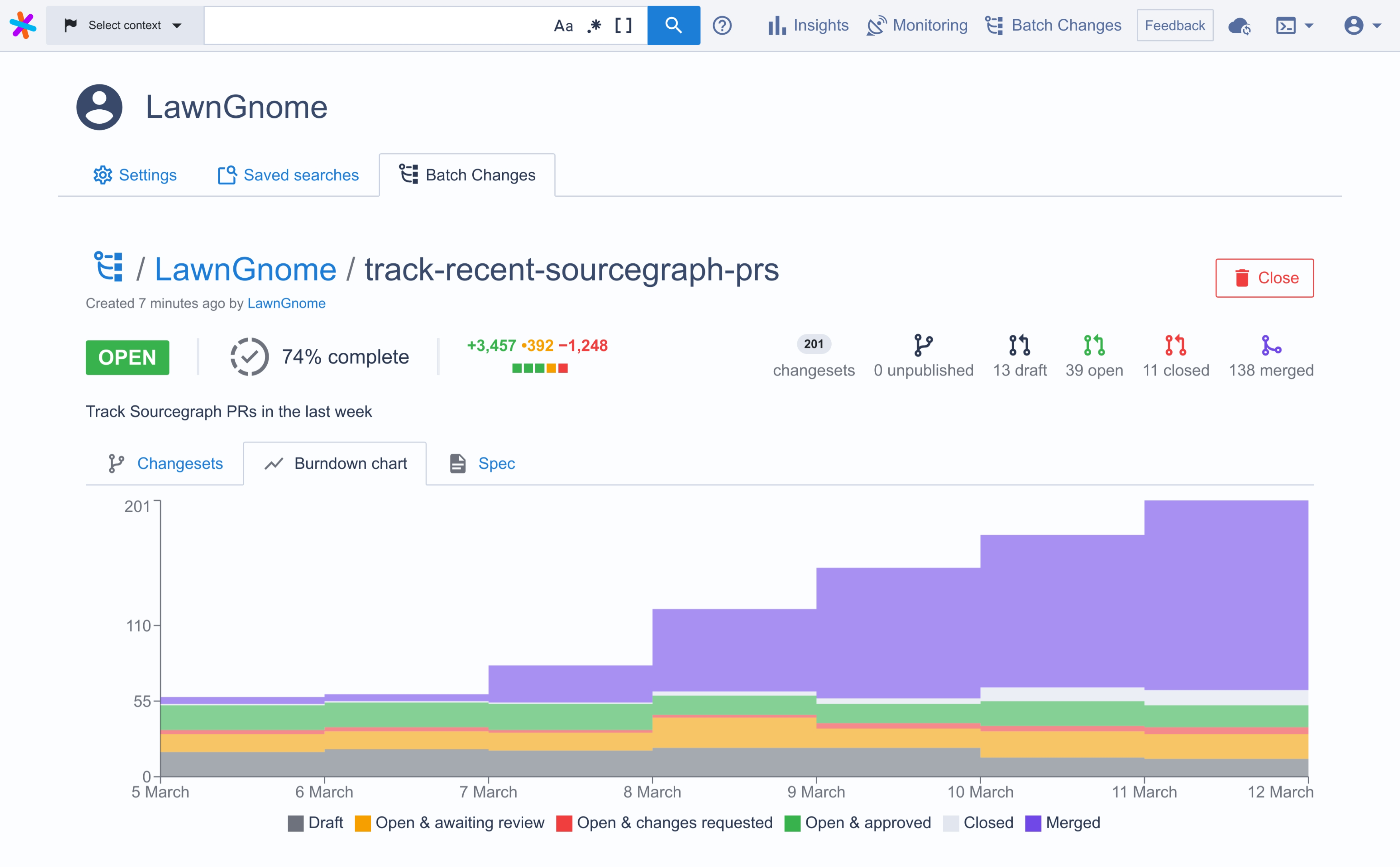Open the Settings tab
The height and width of the screenshot is (867, 1400).
click(135, 175)
